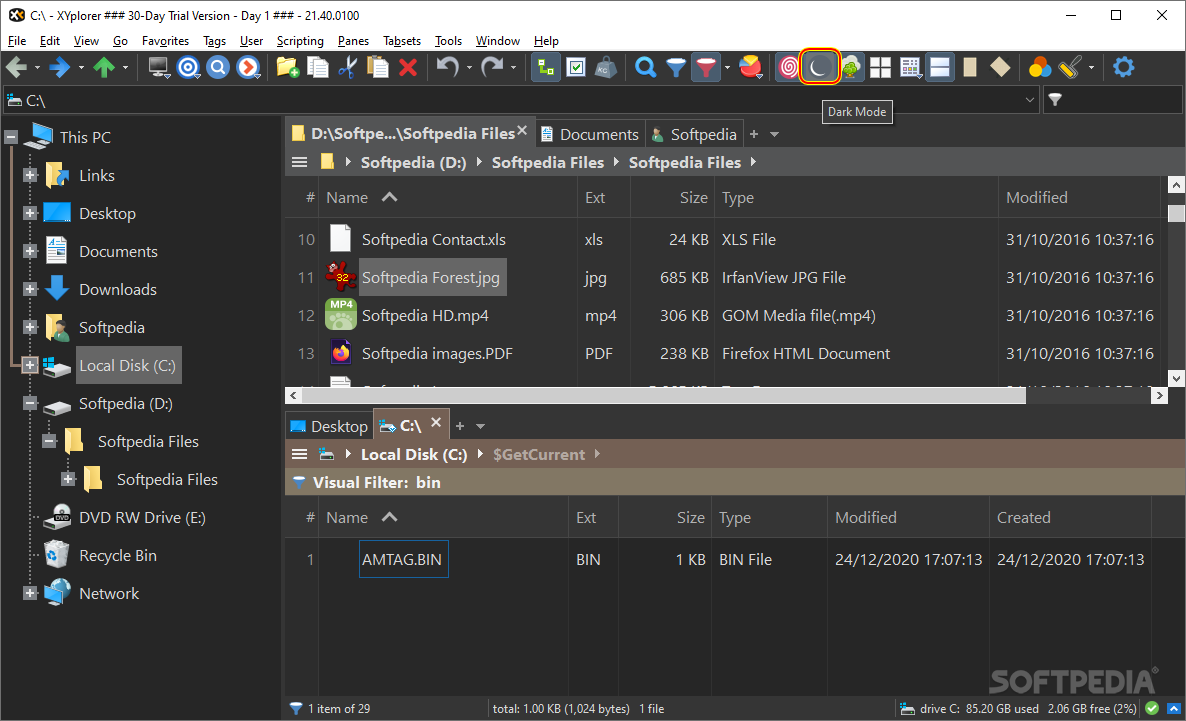Click the Hotlist target icon

click(x=188, y=67)
